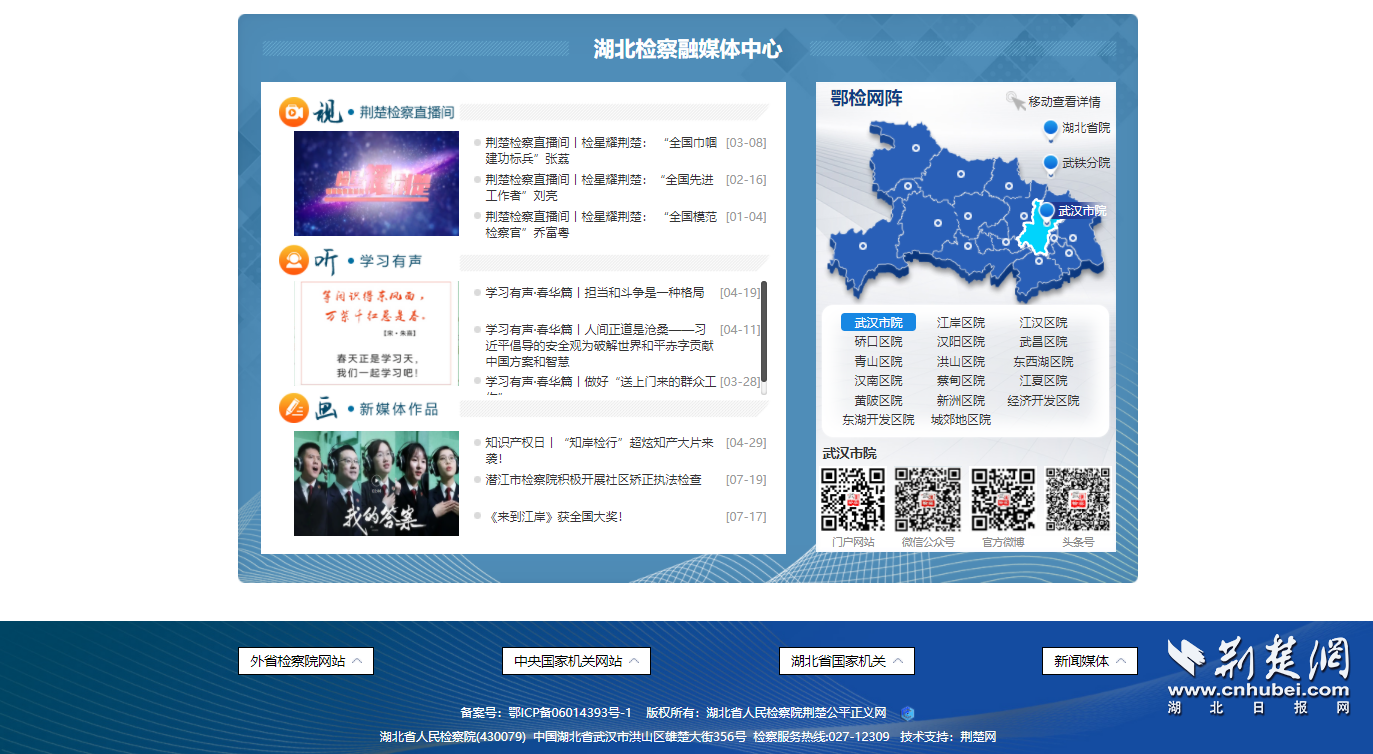Click the 湖北省院 map pin marker
Screen dimensions: 1373x754
pyautogui.click(x=1050, y=129)
